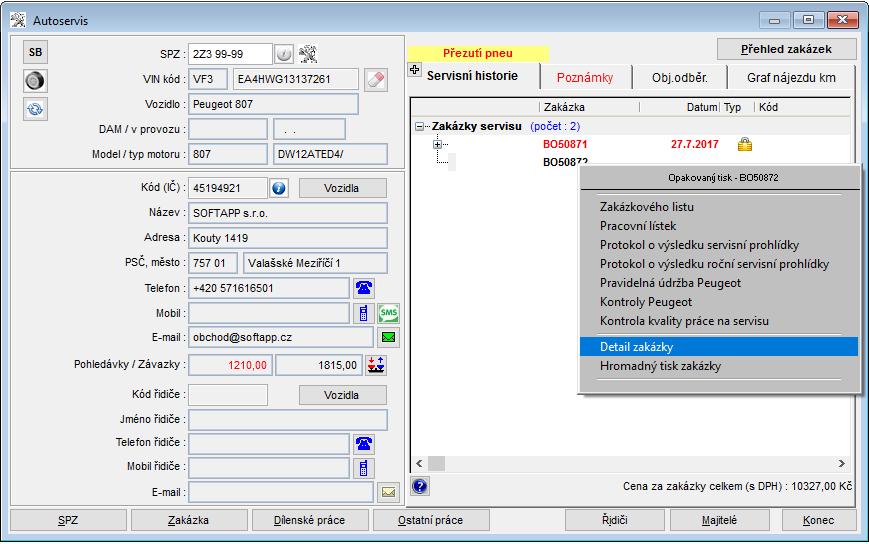869x544 pixels.
Task: Click the tire wheel icon
Action: [35, 81]
